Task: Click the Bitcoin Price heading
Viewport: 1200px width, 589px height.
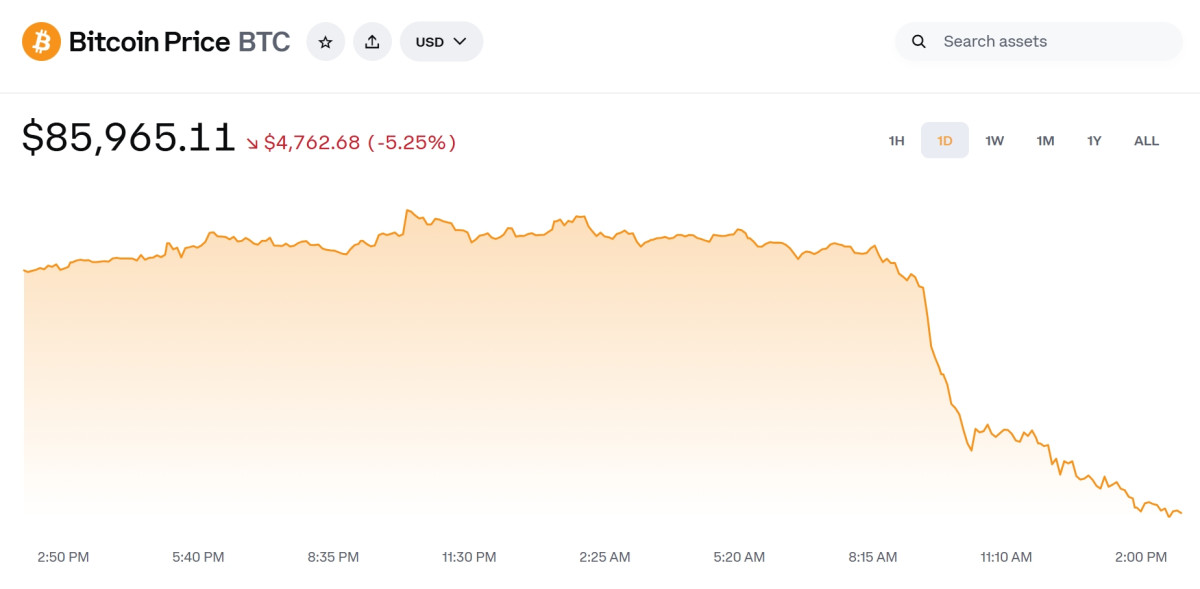Action: click(x=149, y=42)
